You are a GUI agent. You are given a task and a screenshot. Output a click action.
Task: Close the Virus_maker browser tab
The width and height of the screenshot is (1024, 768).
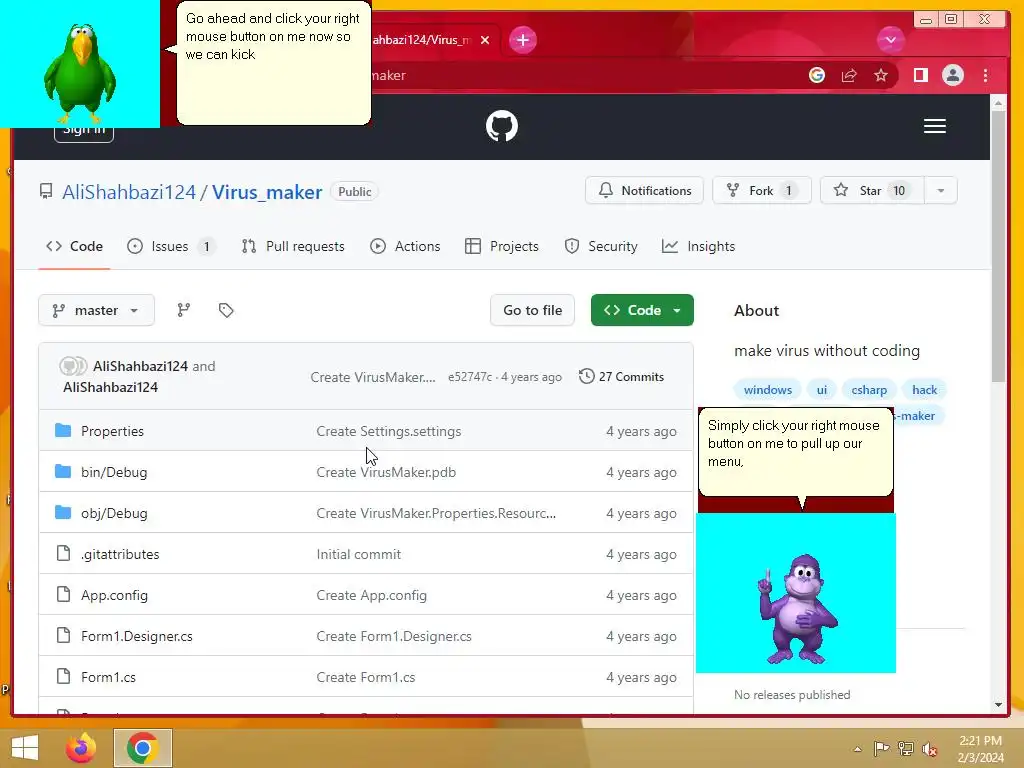tap(485, 40)
